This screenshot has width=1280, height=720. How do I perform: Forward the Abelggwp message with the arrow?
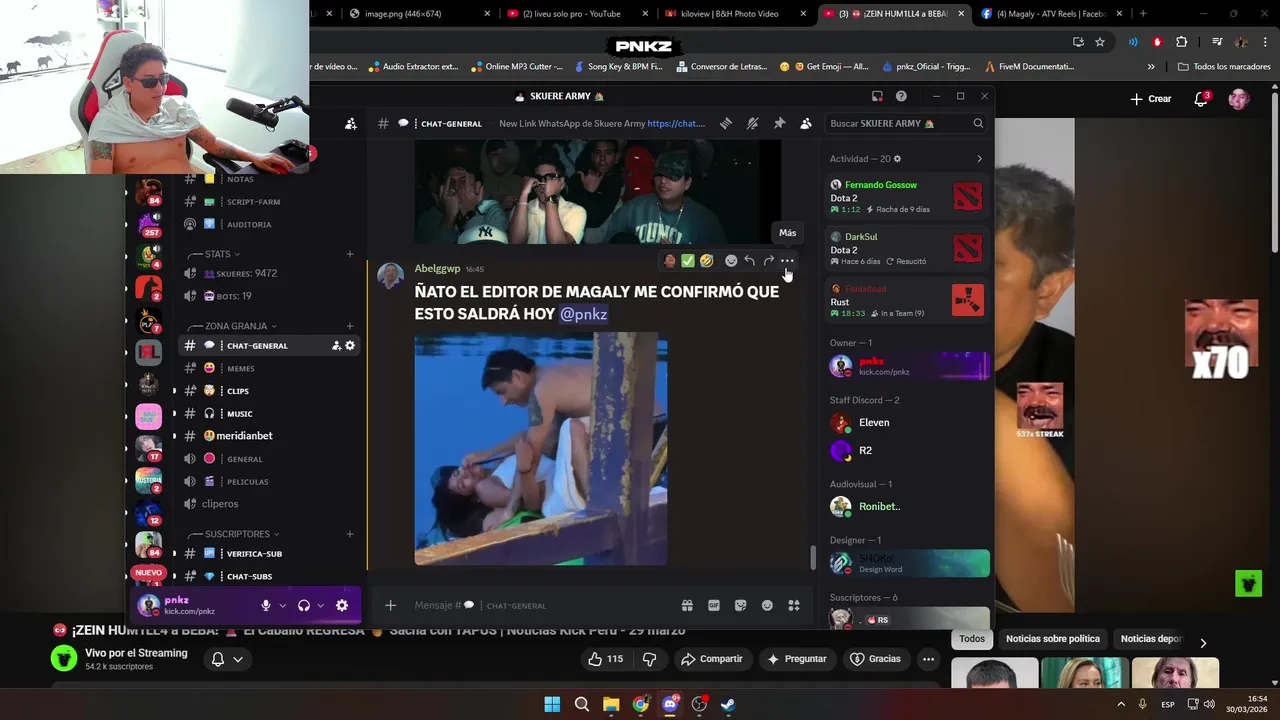pyautogui.click(x=768, y=261)
